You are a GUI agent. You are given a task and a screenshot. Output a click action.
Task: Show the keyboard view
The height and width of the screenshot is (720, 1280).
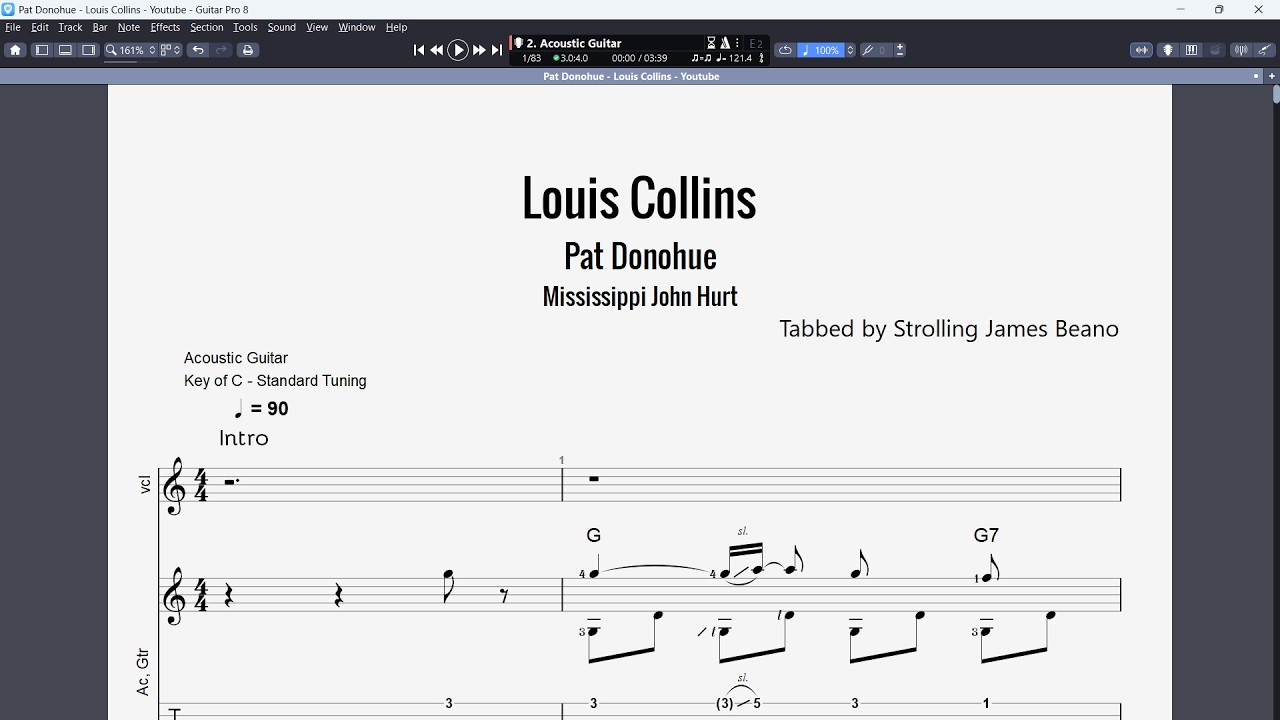(x=1192, y=50)
